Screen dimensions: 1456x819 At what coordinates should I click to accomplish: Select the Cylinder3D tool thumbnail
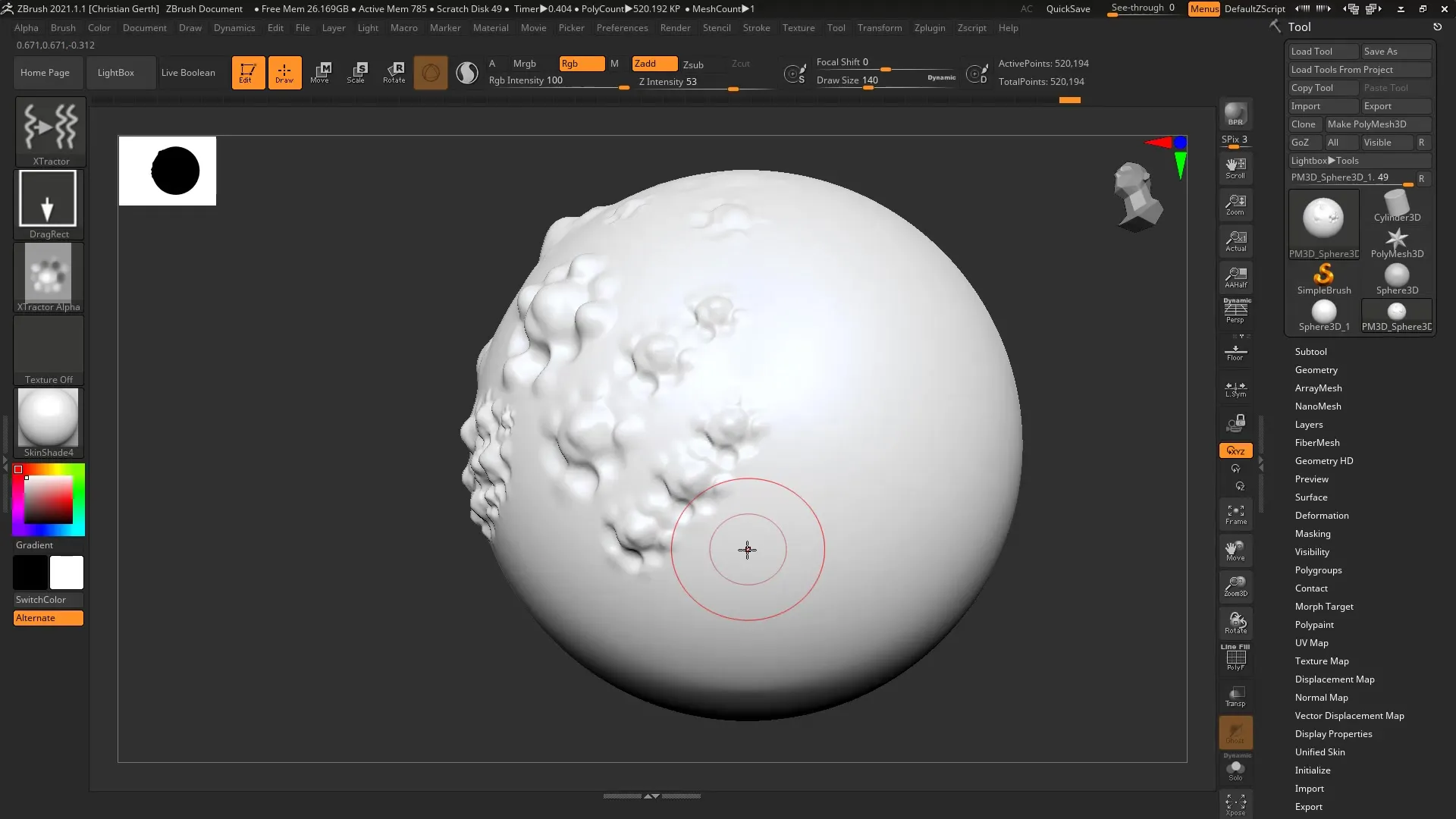point(1397,206)
